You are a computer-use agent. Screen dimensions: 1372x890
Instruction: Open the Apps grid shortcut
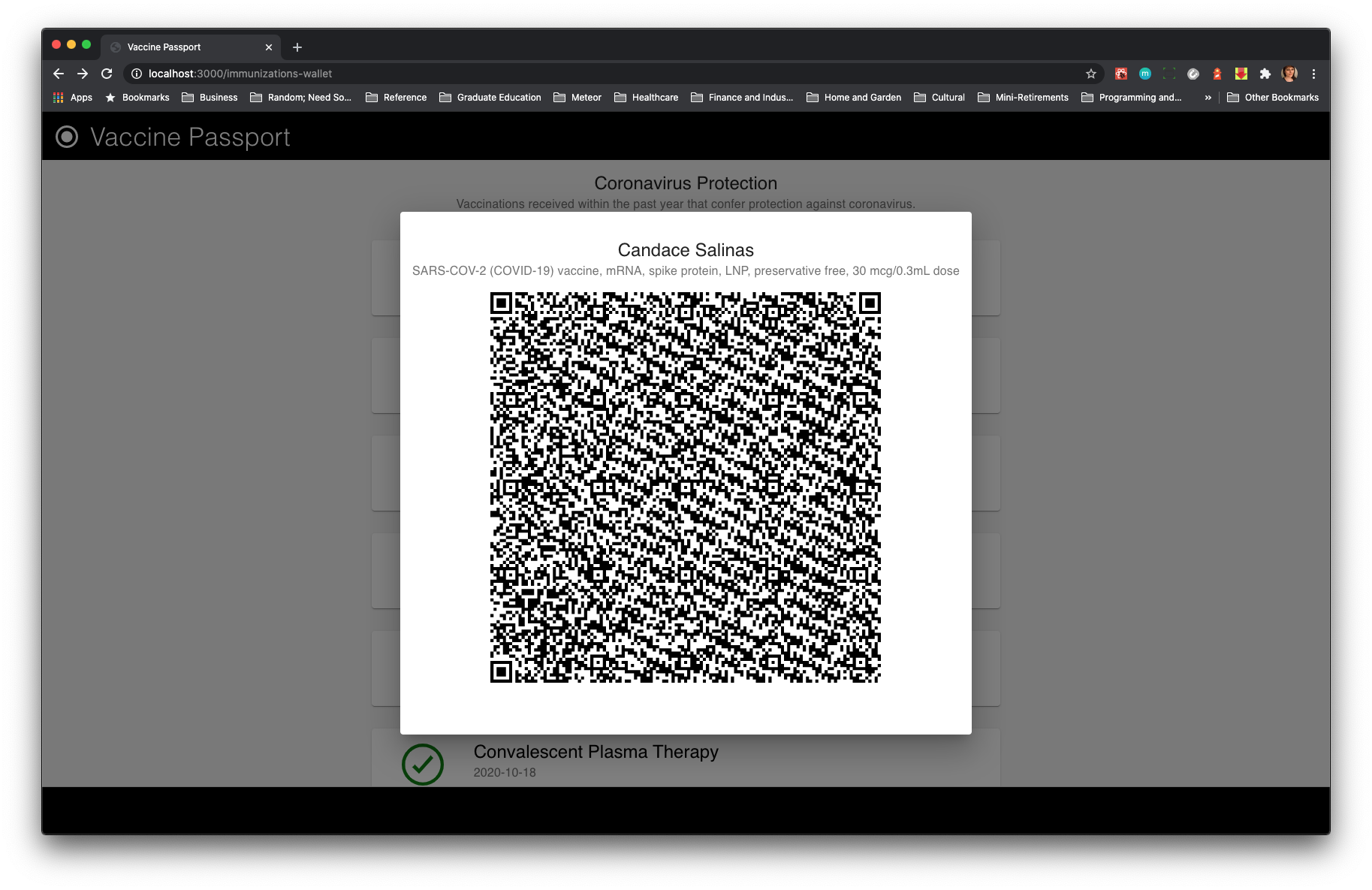pyautogui.click(x=73, y=98)
